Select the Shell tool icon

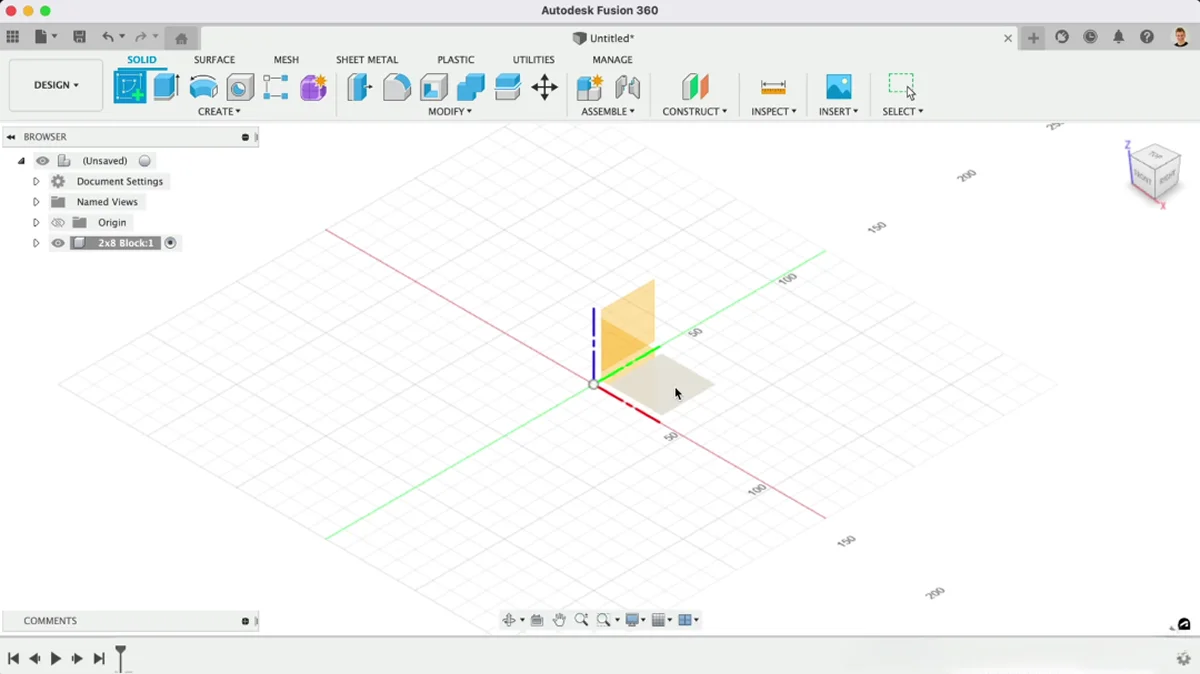tap(434, 87)
